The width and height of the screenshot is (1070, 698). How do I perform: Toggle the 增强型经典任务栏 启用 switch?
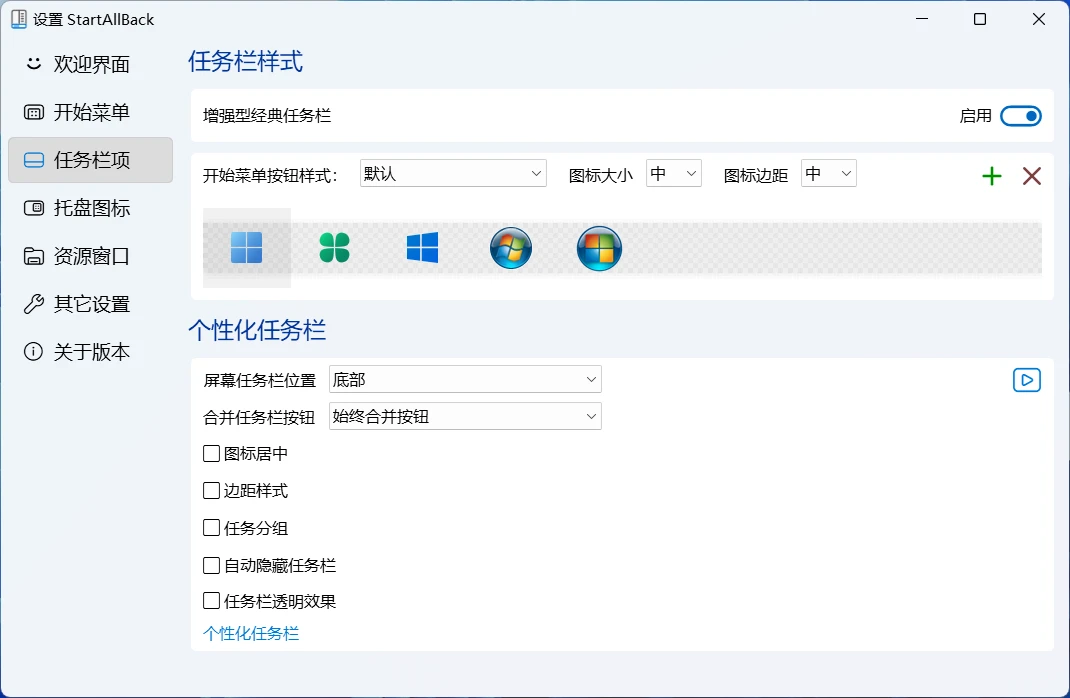(1020, 116)
